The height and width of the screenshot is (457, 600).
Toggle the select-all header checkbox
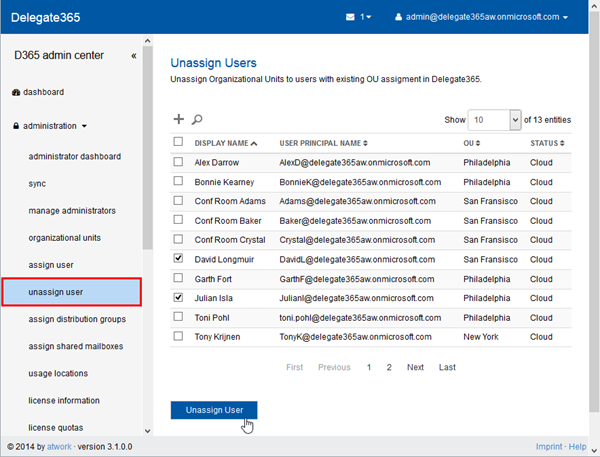pyautogui.click(x=178, y=142)
